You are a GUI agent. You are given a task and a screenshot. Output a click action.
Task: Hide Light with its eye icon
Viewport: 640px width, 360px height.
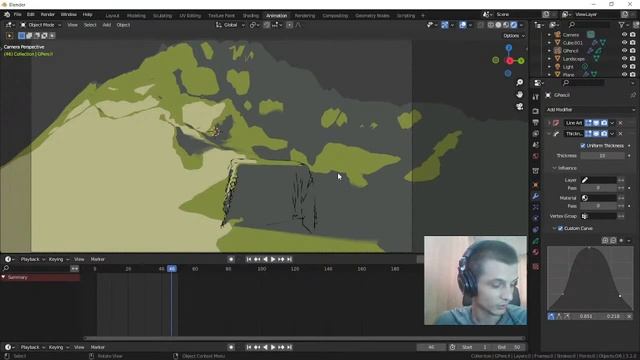pyautogui.click(x=624, y=67)
